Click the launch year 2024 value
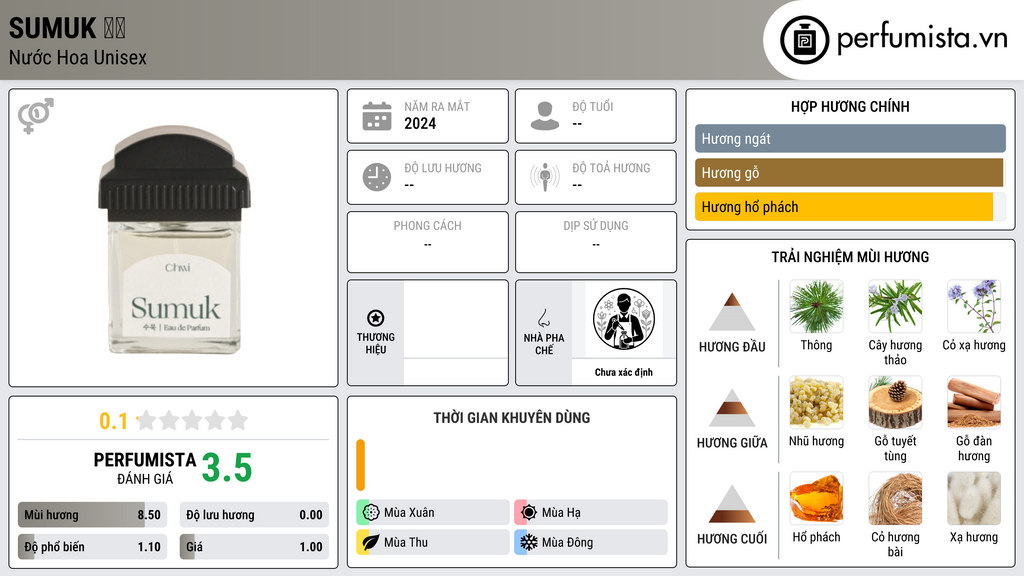The image size is (1024, 576). 420,123
